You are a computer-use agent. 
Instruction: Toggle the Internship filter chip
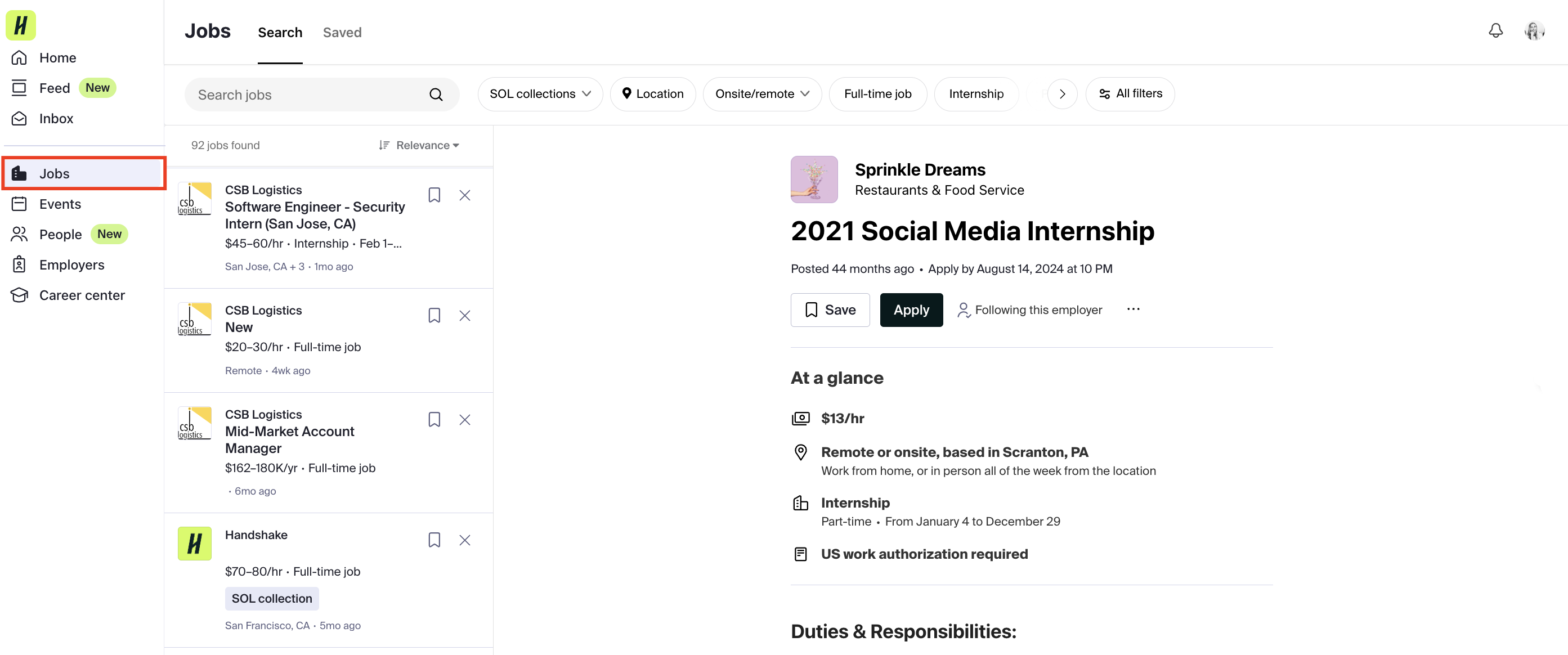(x=976, y=94)
